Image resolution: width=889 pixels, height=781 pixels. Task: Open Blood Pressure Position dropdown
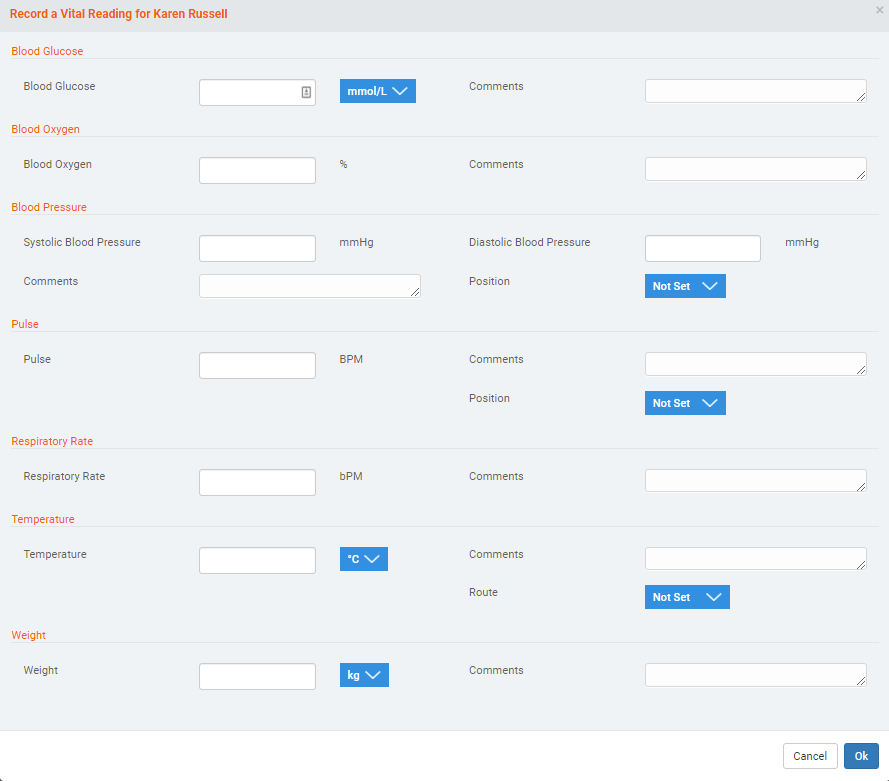point(685,286)
